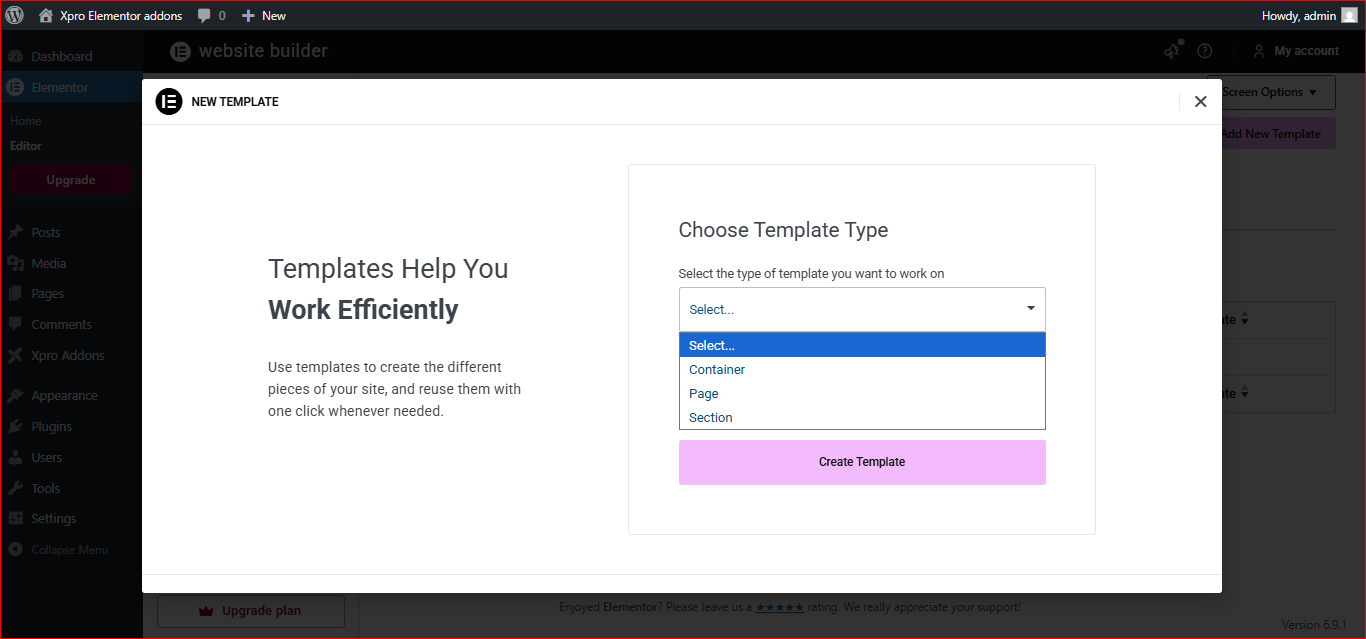The height and width of the screenshot is (639, 1366).
Task: Choose Section from the template type list
Action: tap(711, 418)
